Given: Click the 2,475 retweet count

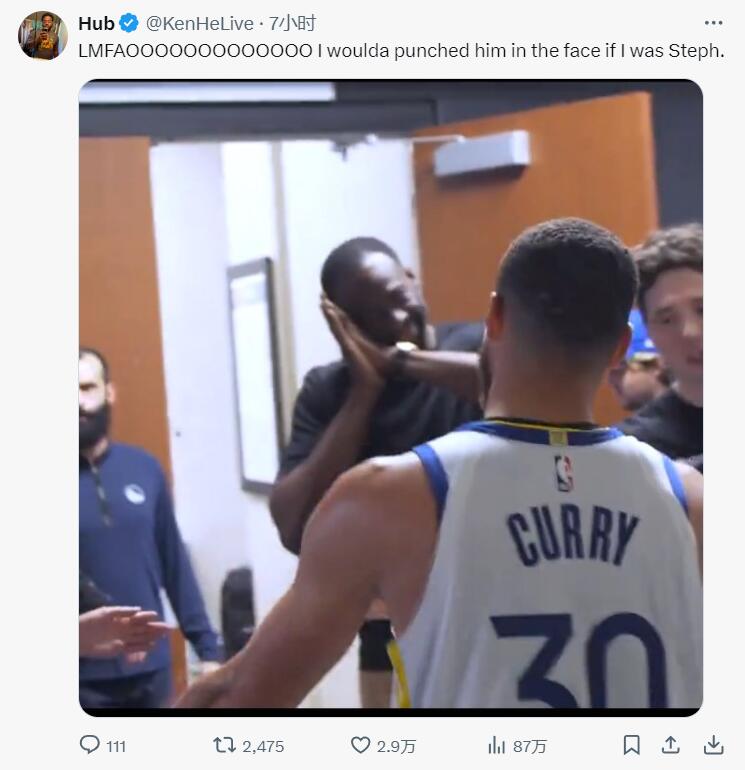Looking at the screenshot, I should 263,746.
